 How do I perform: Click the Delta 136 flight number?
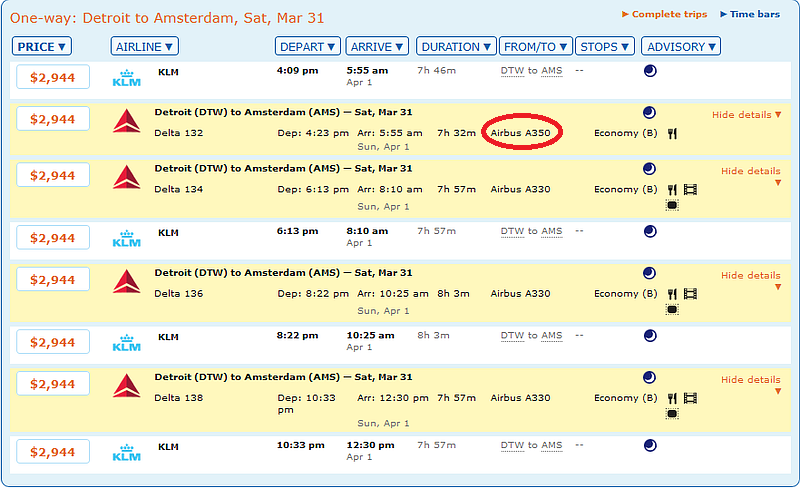pos(179,294)
